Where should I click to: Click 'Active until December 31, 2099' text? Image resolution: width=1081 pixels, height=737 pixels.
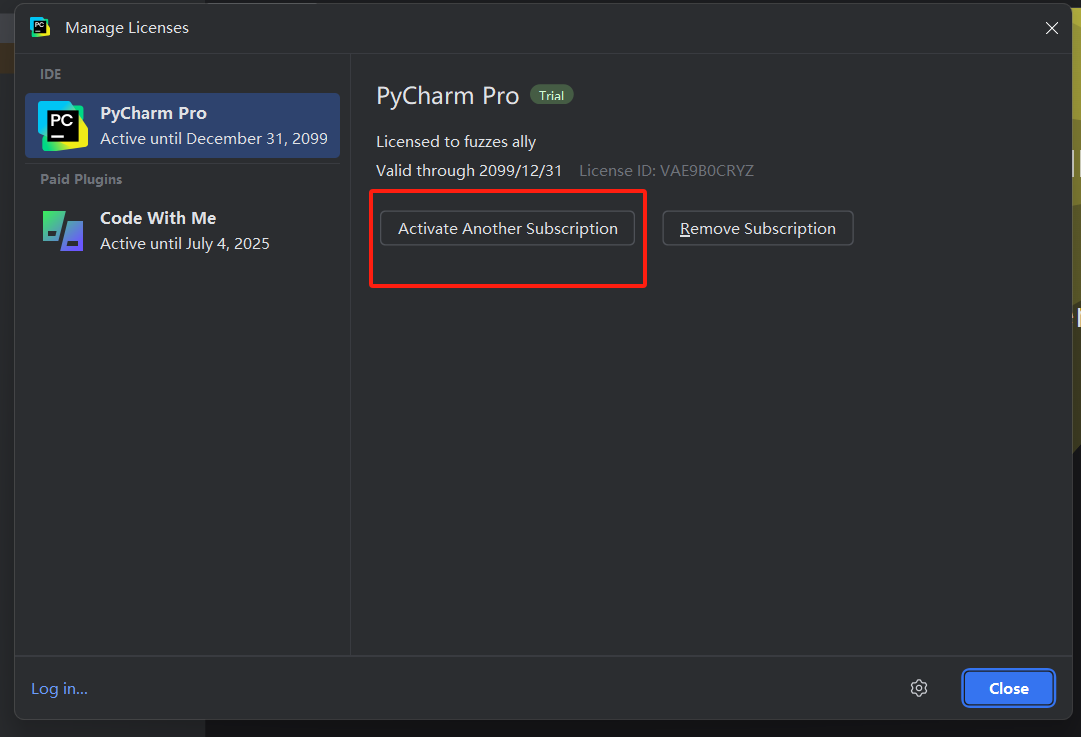214,139
